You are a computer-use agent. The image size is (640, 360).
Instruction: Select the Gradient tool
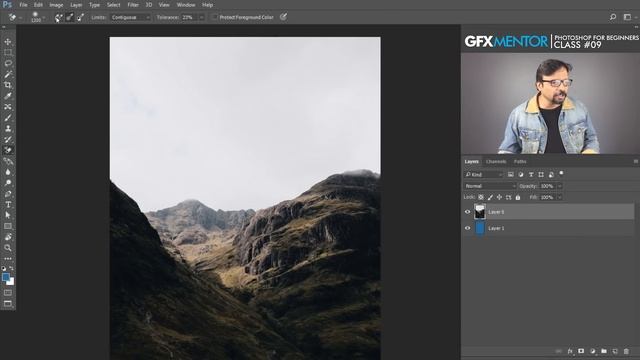pos(8,161)
